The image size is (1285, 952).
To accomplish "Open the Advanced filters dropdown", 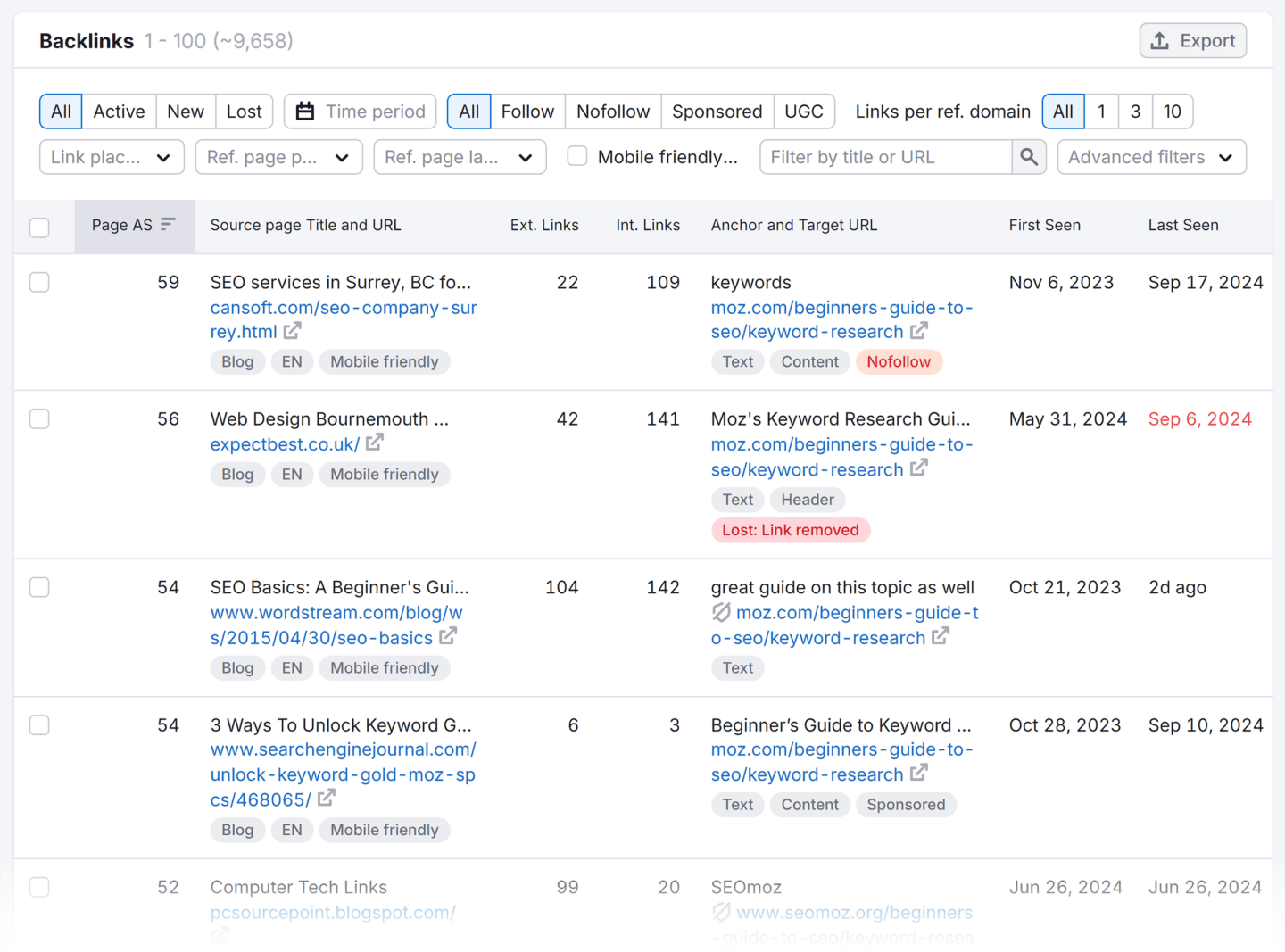I will coord(1151,157).
